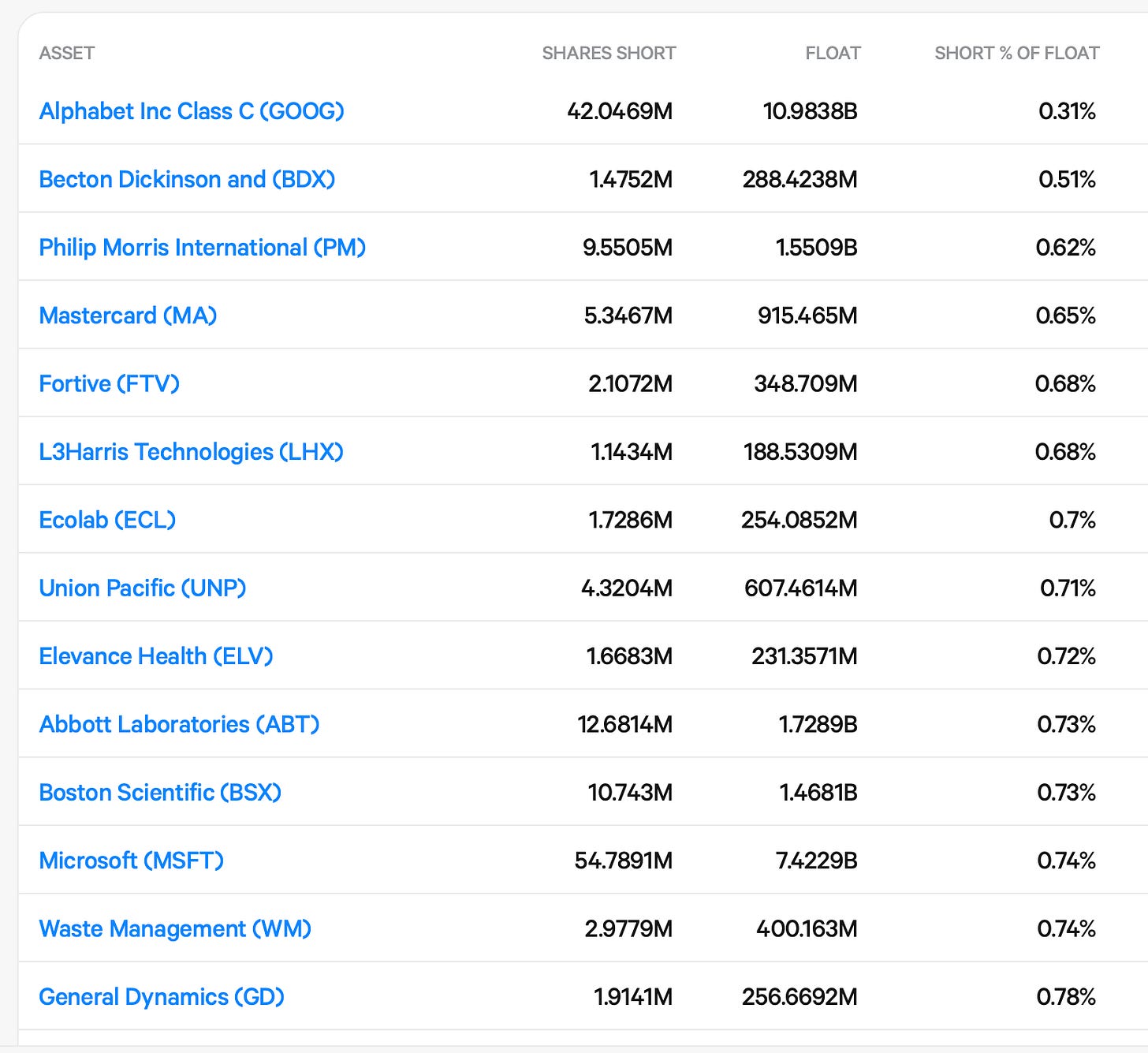
Task: Sort by the FLOAT column header
Action: coord(833,53)
